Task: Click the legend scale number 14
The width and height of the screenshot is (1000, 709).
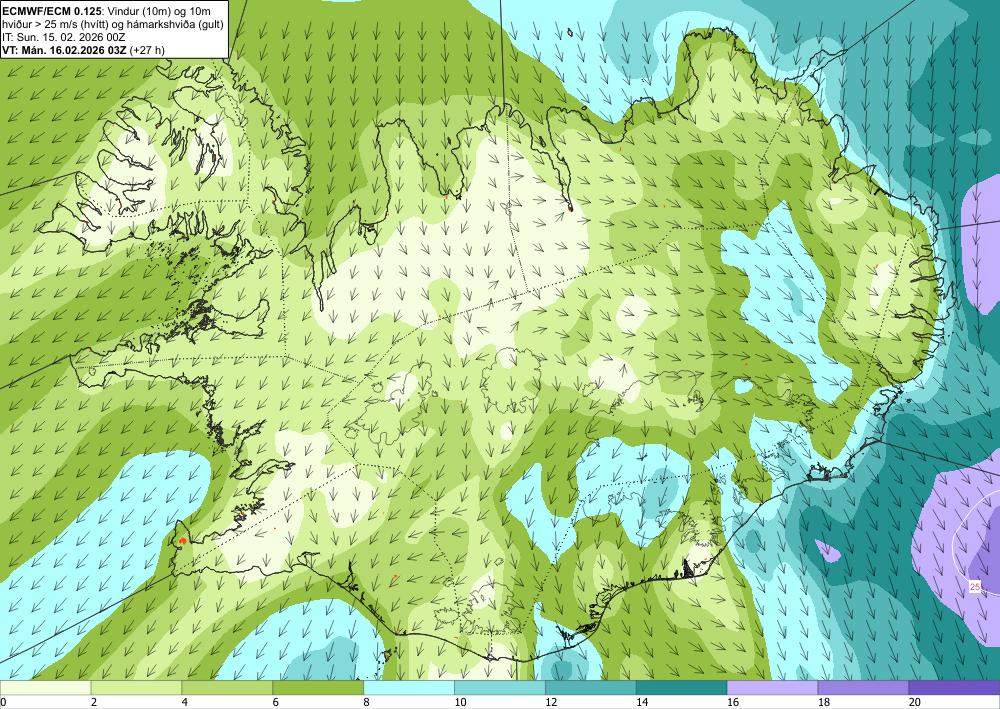Action: (x=642, y=703)
